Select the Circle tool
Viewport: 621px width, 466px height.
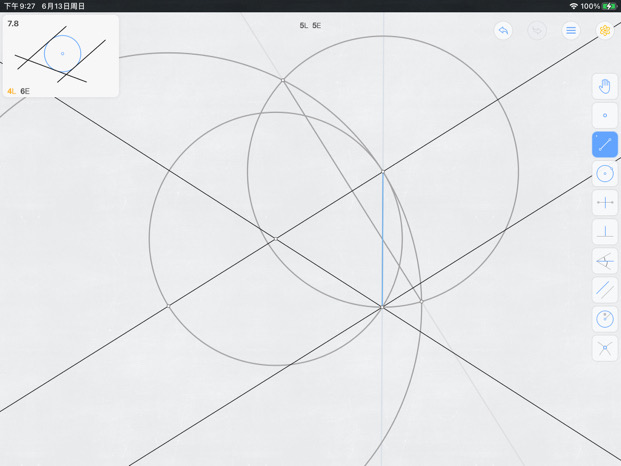[605, 173]
